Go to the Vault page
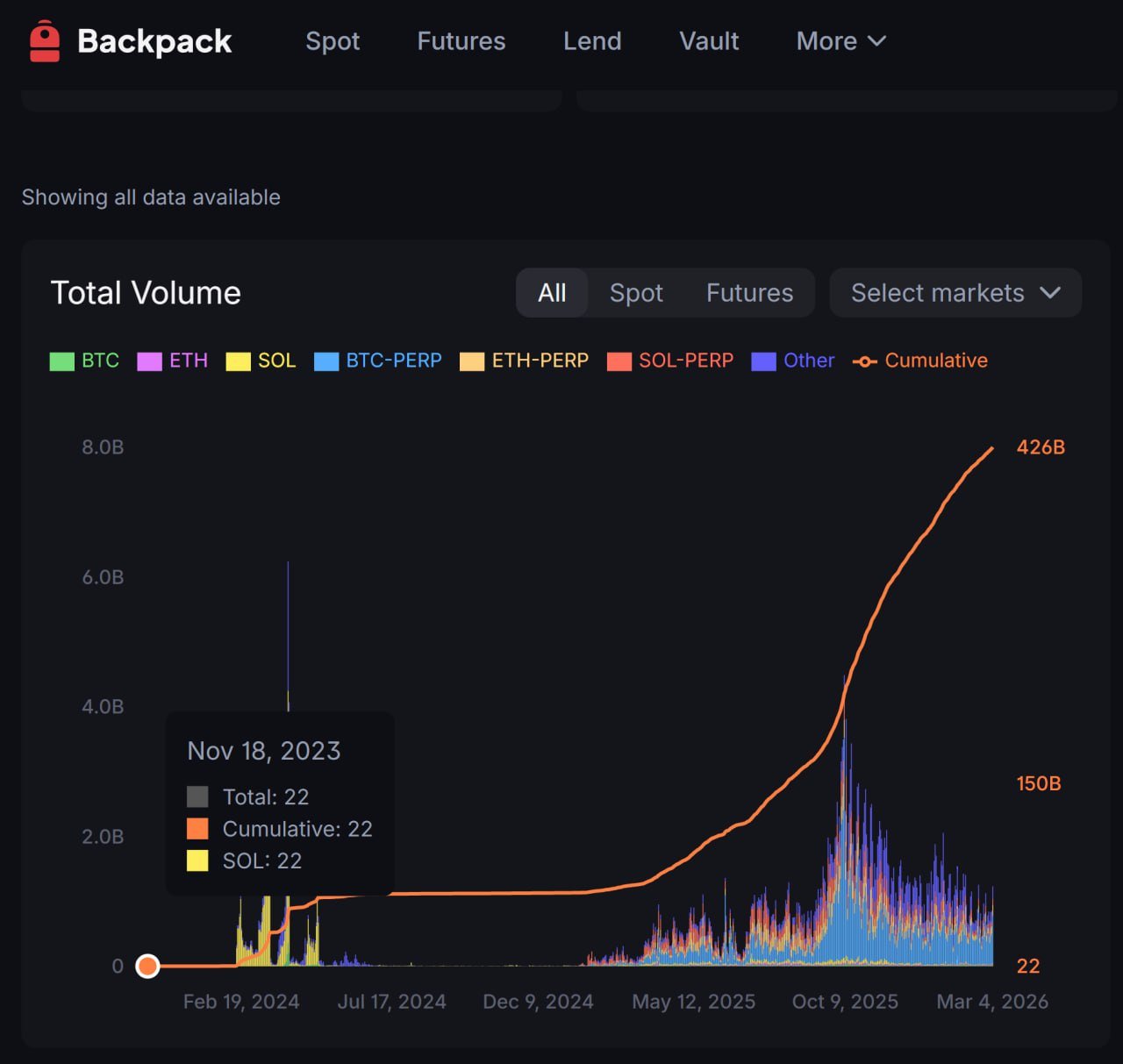 click(x=709, y=41)
